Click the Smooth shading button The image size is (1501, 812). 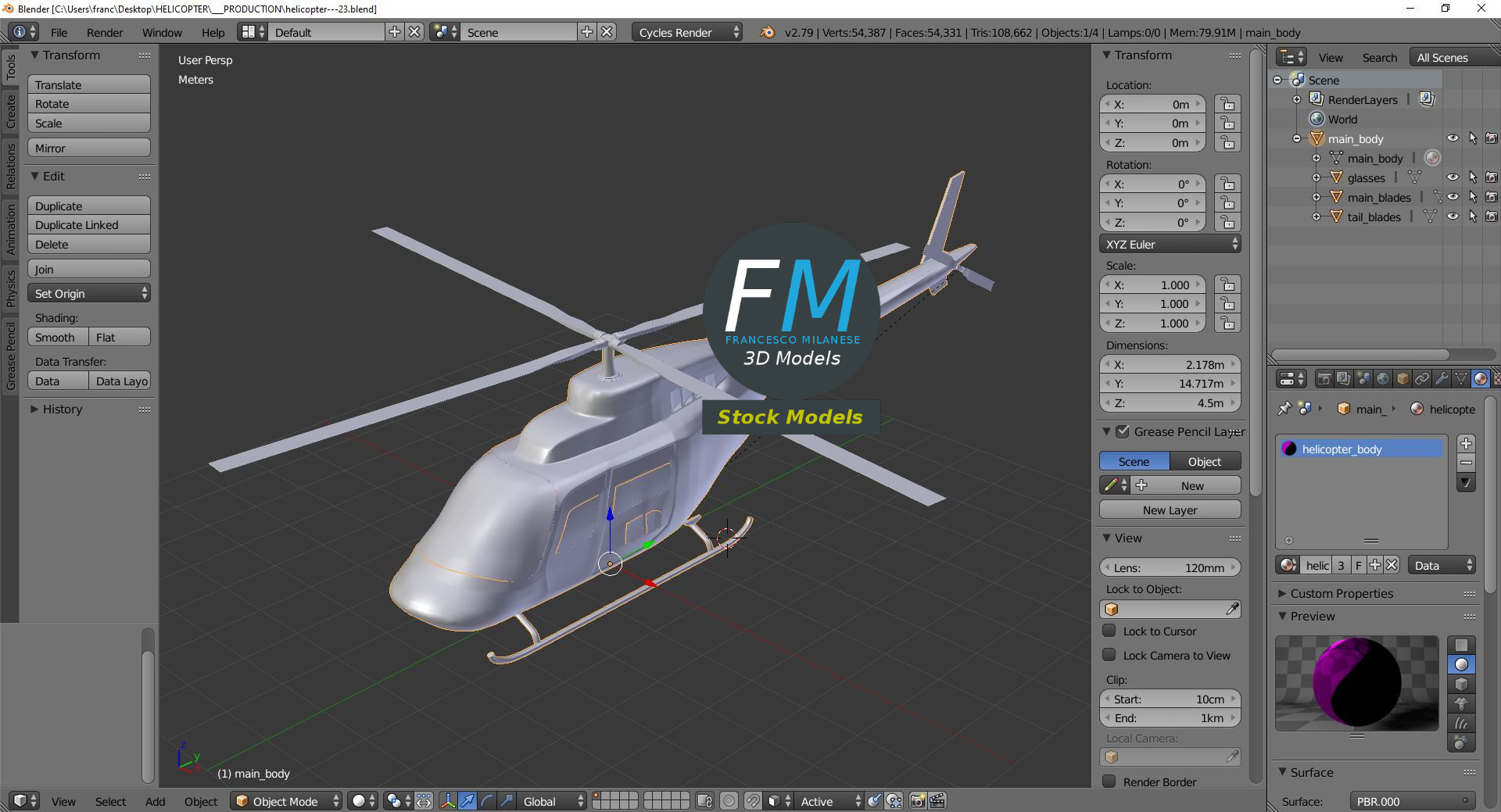click(58, 337)
